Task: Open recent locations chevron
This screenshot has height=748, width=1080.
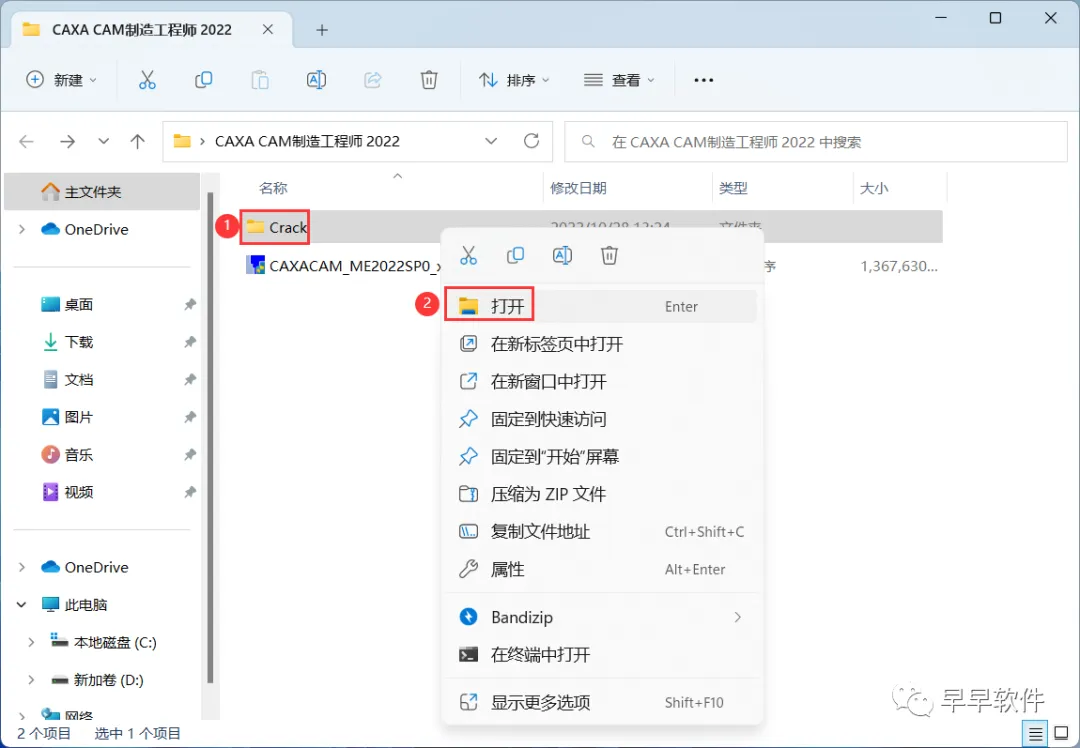Action: coord(103,141)
